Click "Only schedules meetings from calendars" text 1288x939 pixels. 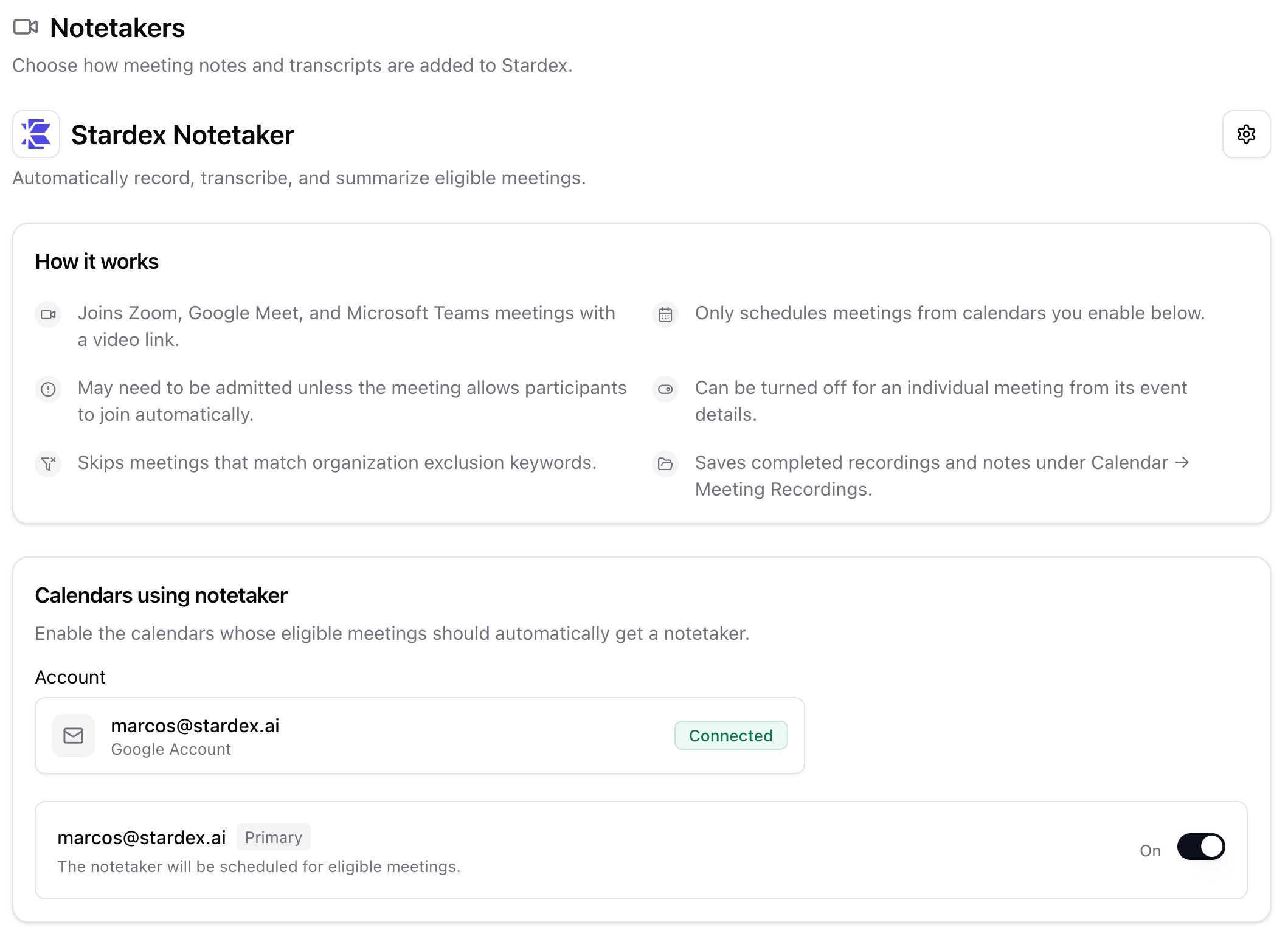[950, 313]
